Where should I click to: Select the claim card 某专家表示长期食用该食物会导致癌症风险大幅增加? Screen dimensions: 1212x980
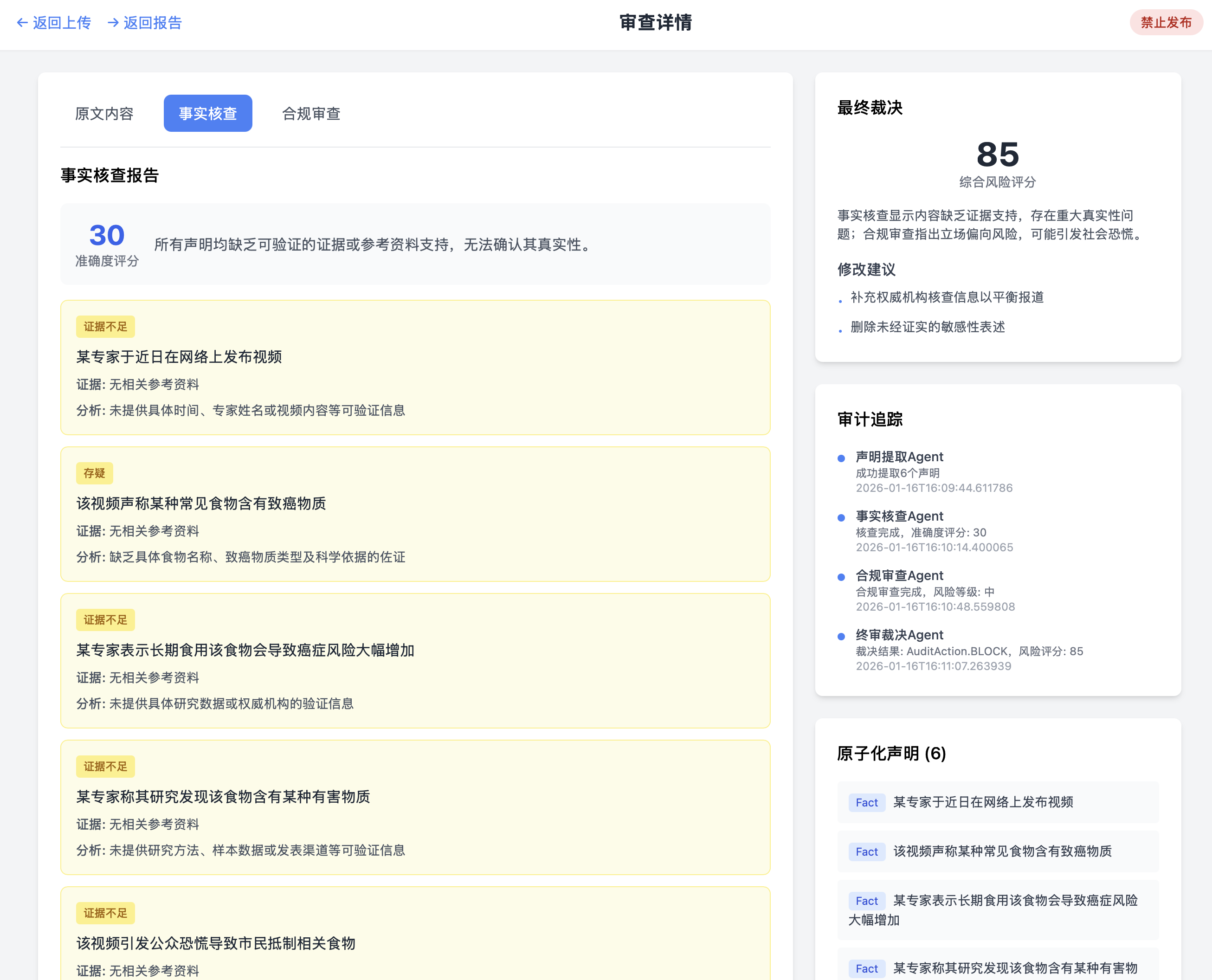[415, 660]
